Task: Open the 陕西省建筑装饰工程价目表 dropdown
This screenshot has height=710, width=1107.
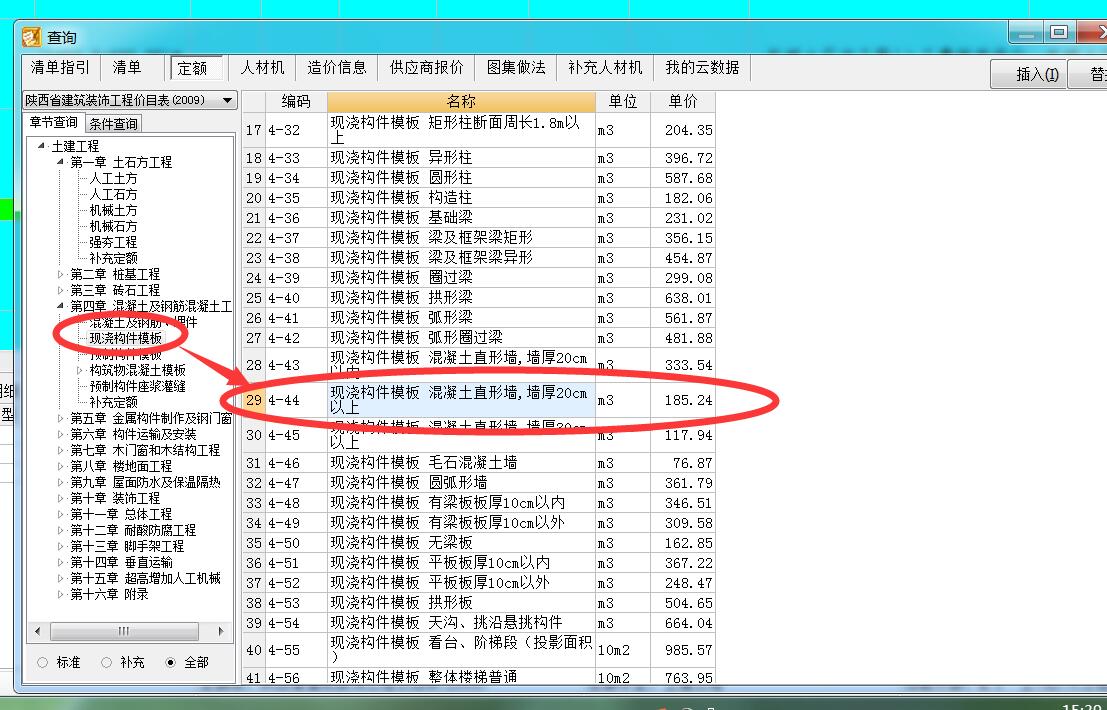Action: point(227,100)
